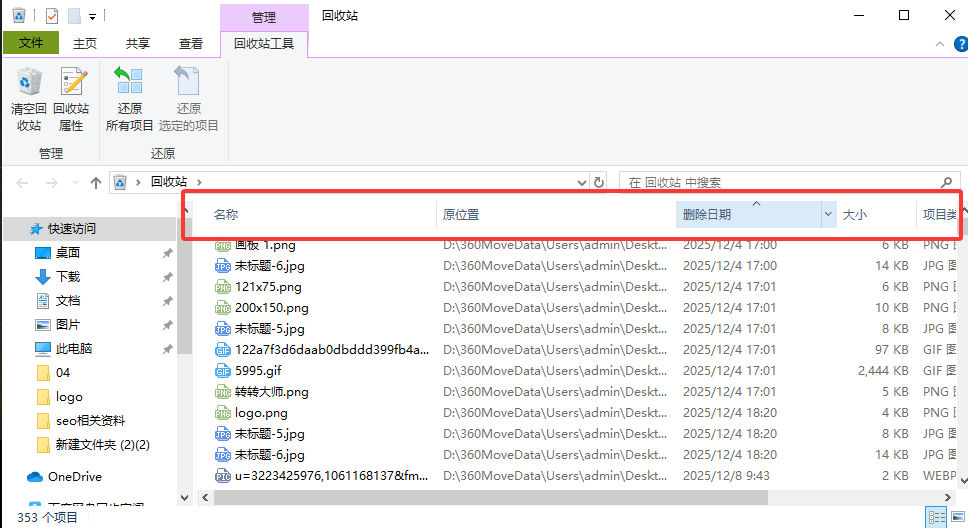
Task: Click the PNG icon beside logo.png
Action: point(223,413)
